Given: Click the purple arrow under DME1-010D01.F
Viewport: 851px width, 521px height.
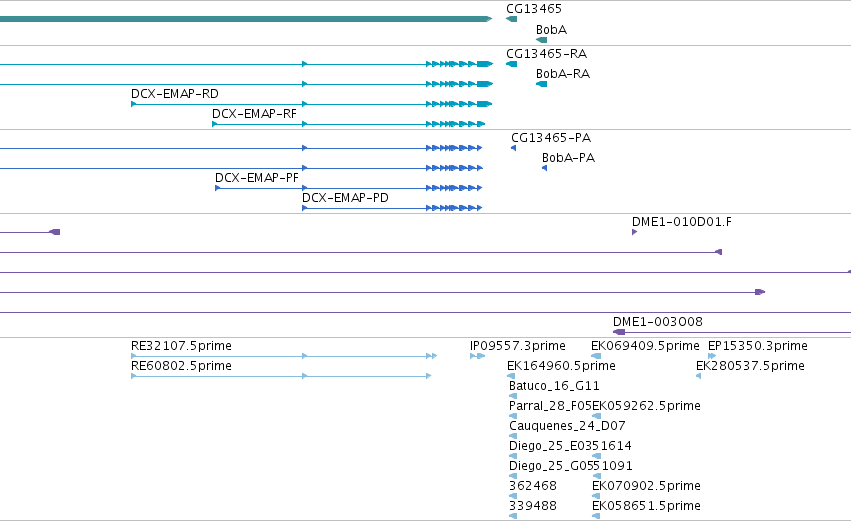Looking at the screenshot, I should [x=634, y=232].
